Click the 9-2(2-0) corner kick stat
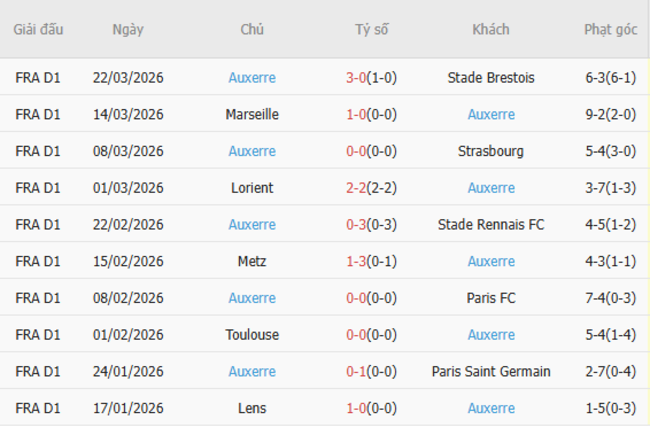Screen dimensions: 650x443 pos(610,115)
